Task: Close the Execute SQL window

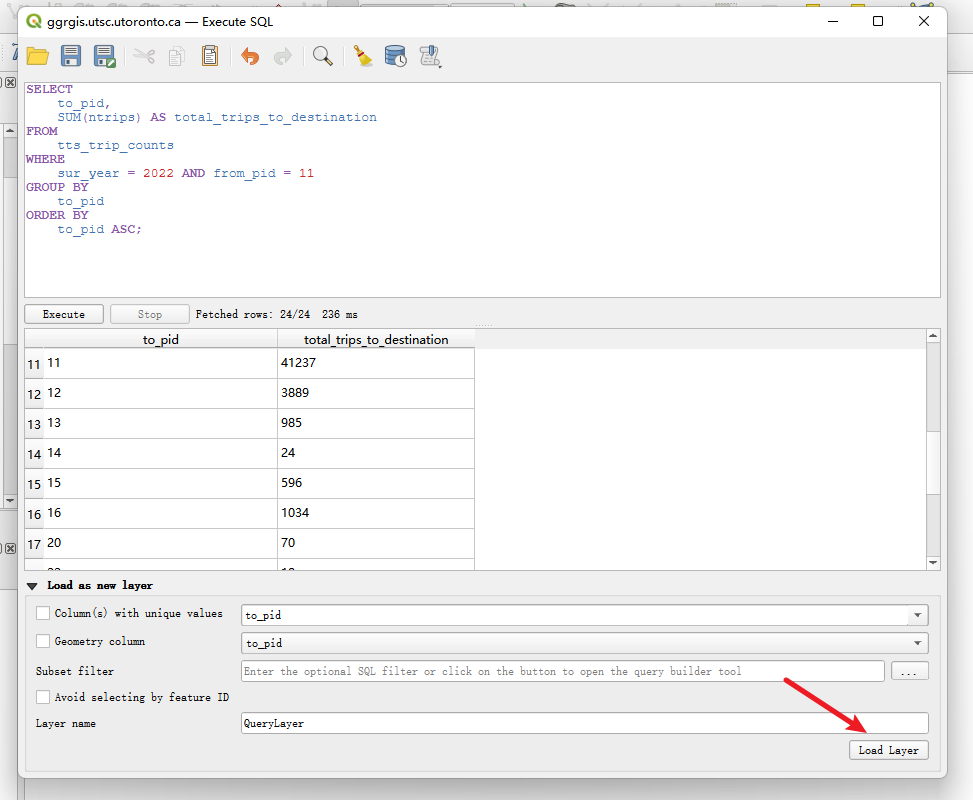Action: tap(923, 21)
